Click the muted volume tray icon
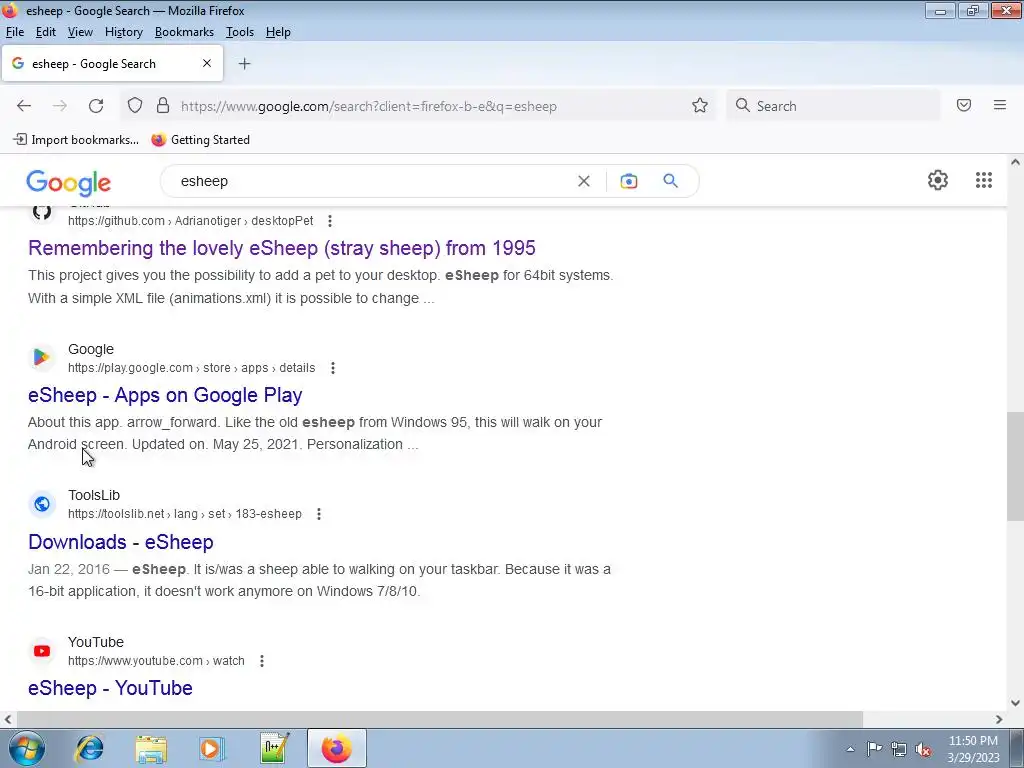Image resolution: width=1024 pixels, height=768 pixels. click(x=923, y=749)
